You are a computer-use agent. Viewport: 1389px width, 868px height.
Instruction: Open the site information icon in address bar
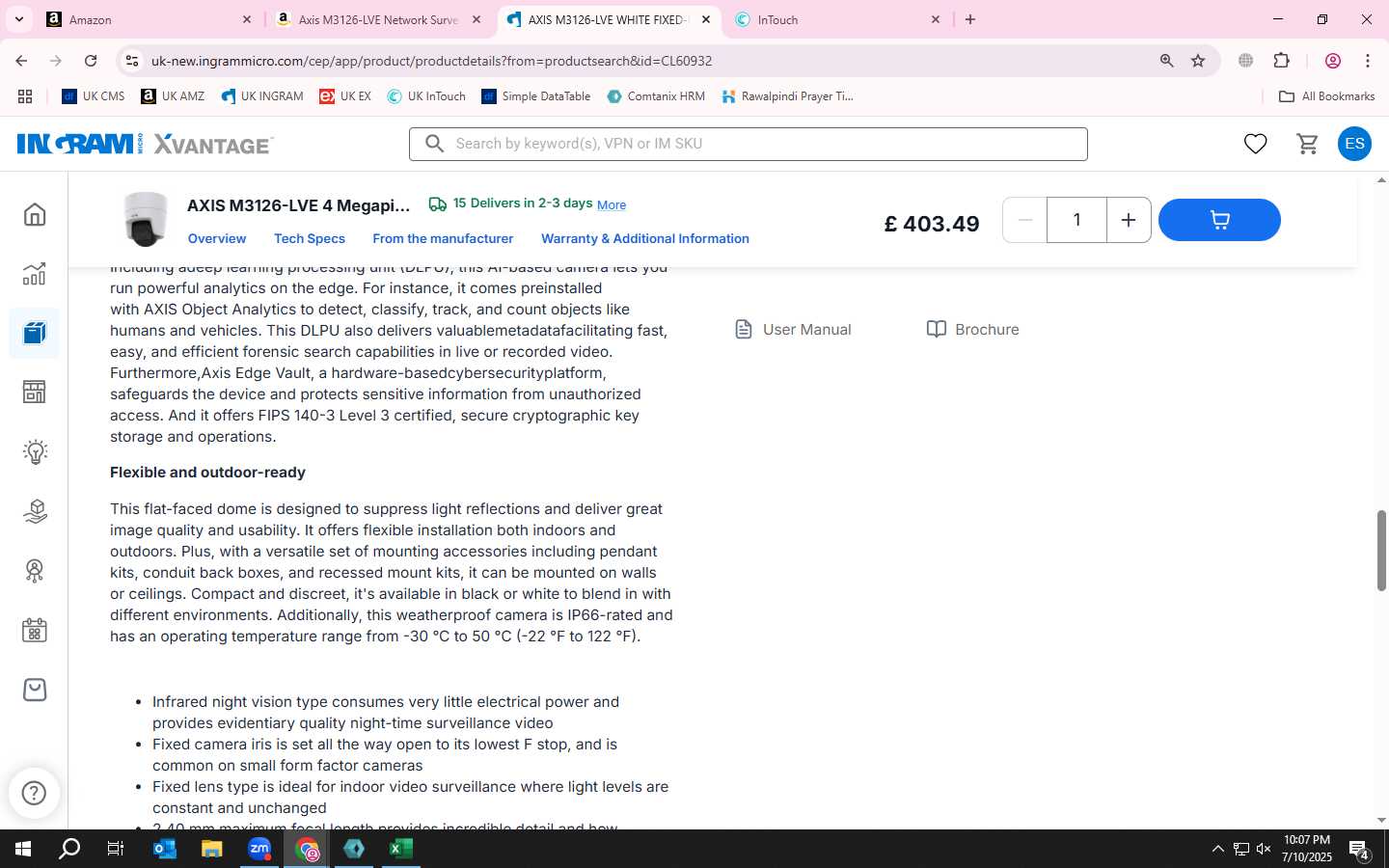click(x=132, y=61)
